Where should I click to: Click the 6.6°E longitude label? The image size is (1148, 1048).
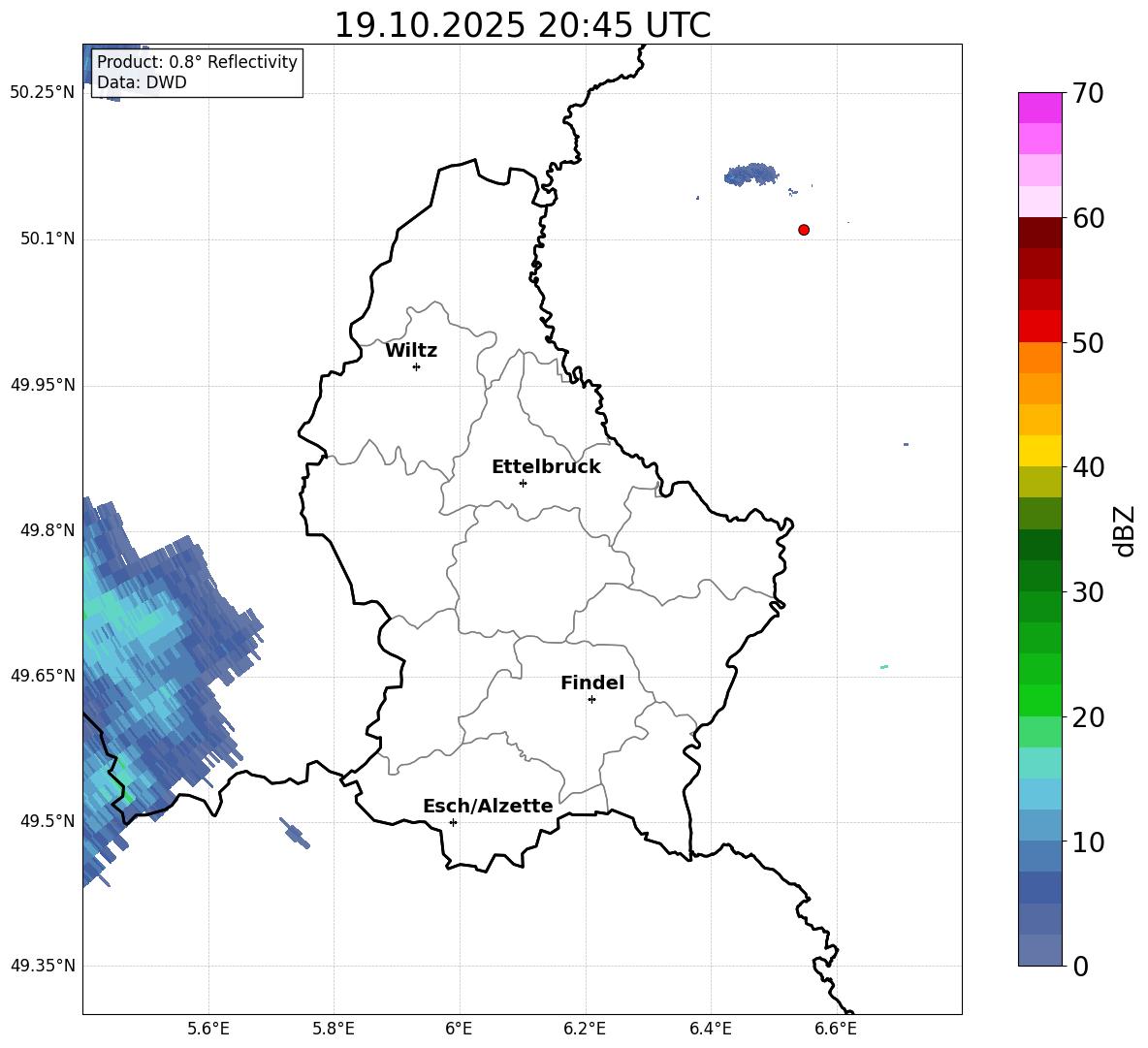[836, 1030]
